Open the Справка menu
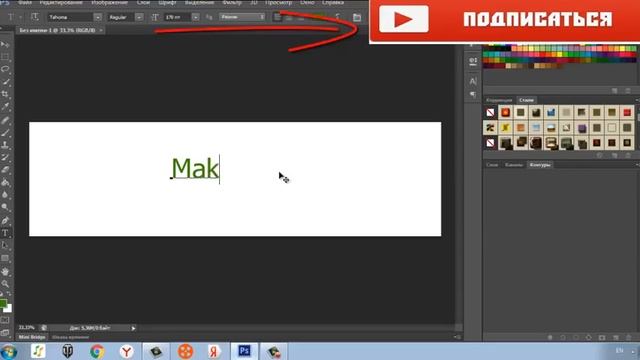The image size is (640, 360). pos(333,2)
